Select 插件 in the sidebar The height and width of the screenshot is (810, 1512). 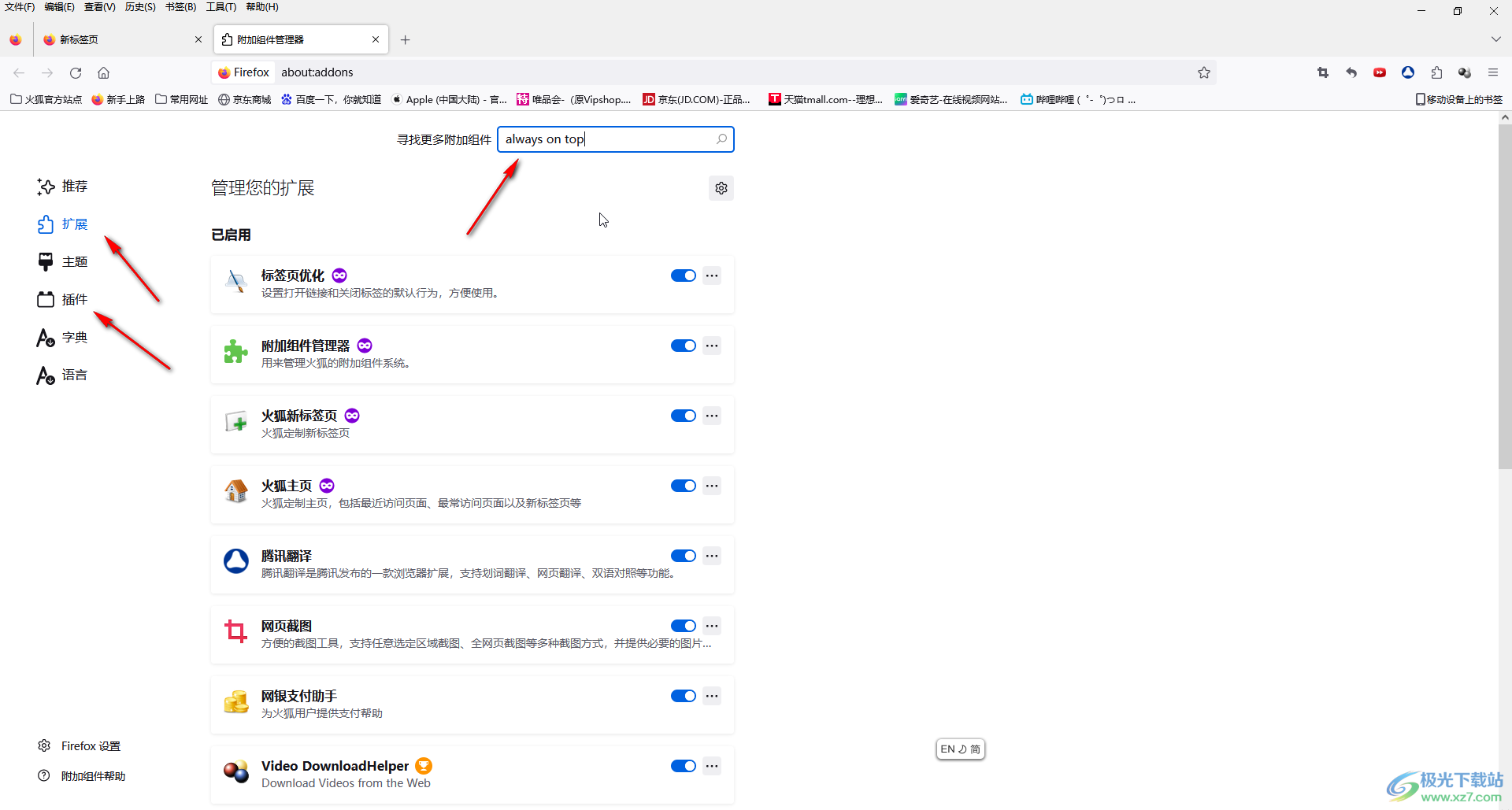(x=62, y=300)
